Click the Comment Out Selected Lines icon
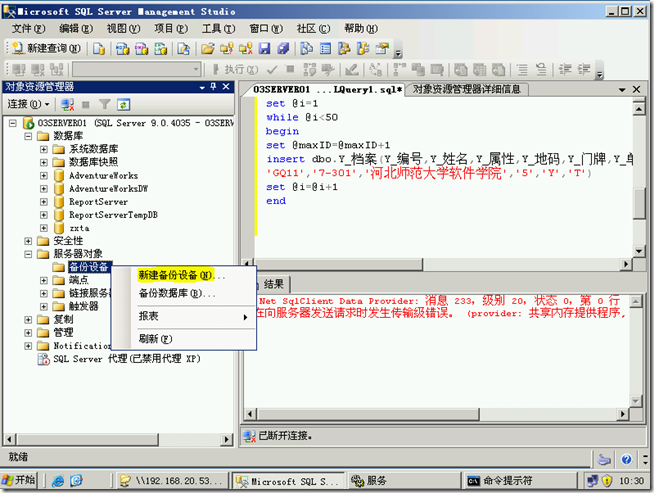Viewport: 654px width, 493px height. [x=522, y=69]
